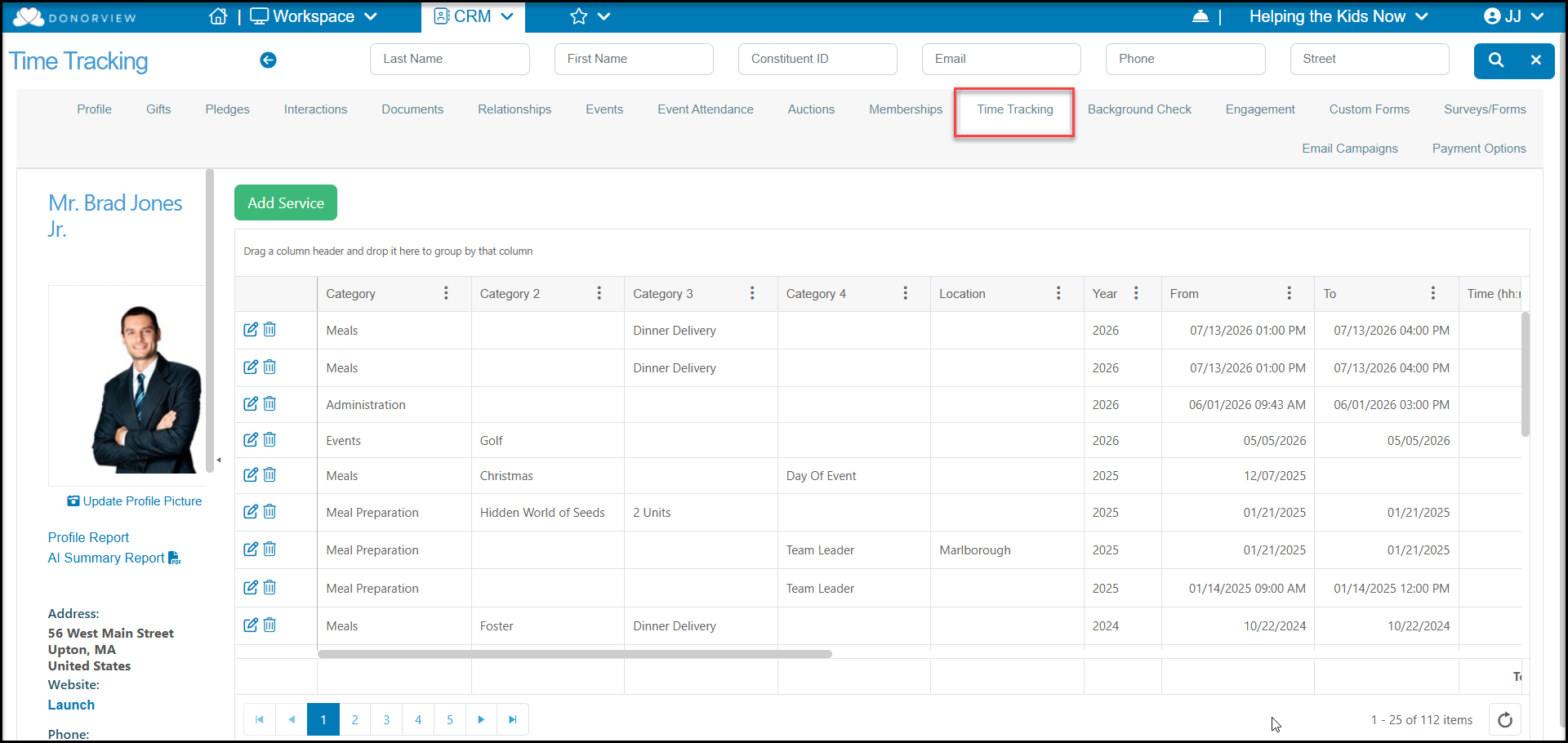Delete the Administration service row

pyautogui.click(x=269, y=403)
